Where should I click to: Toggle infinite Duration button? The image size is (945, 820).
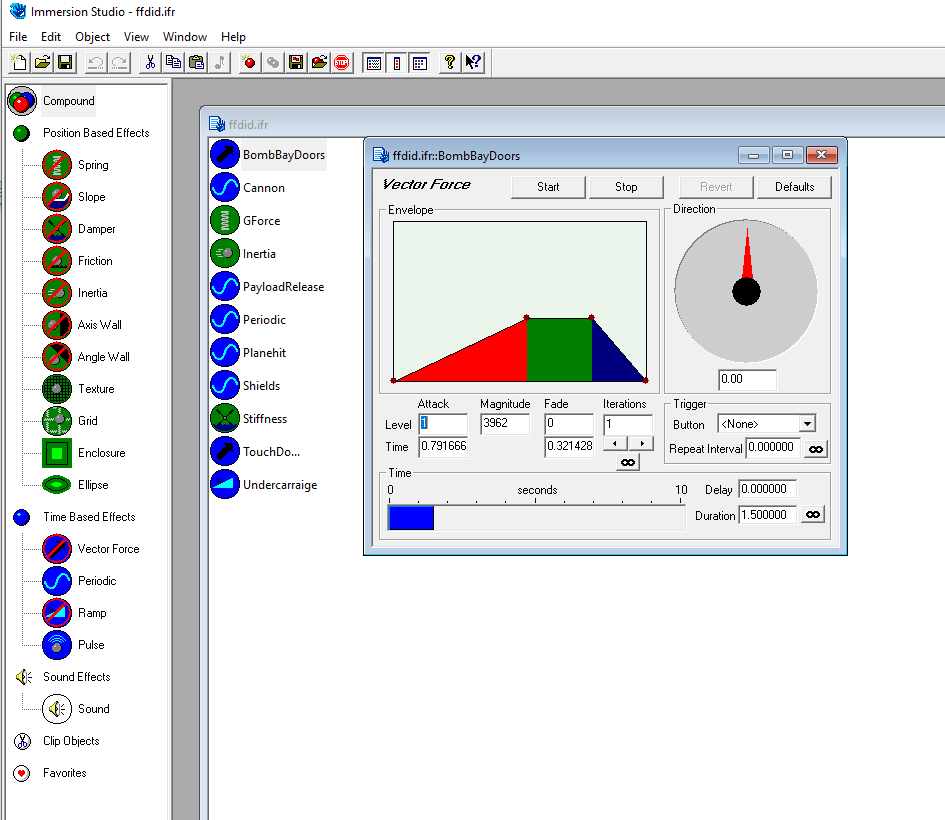point(814,514)
